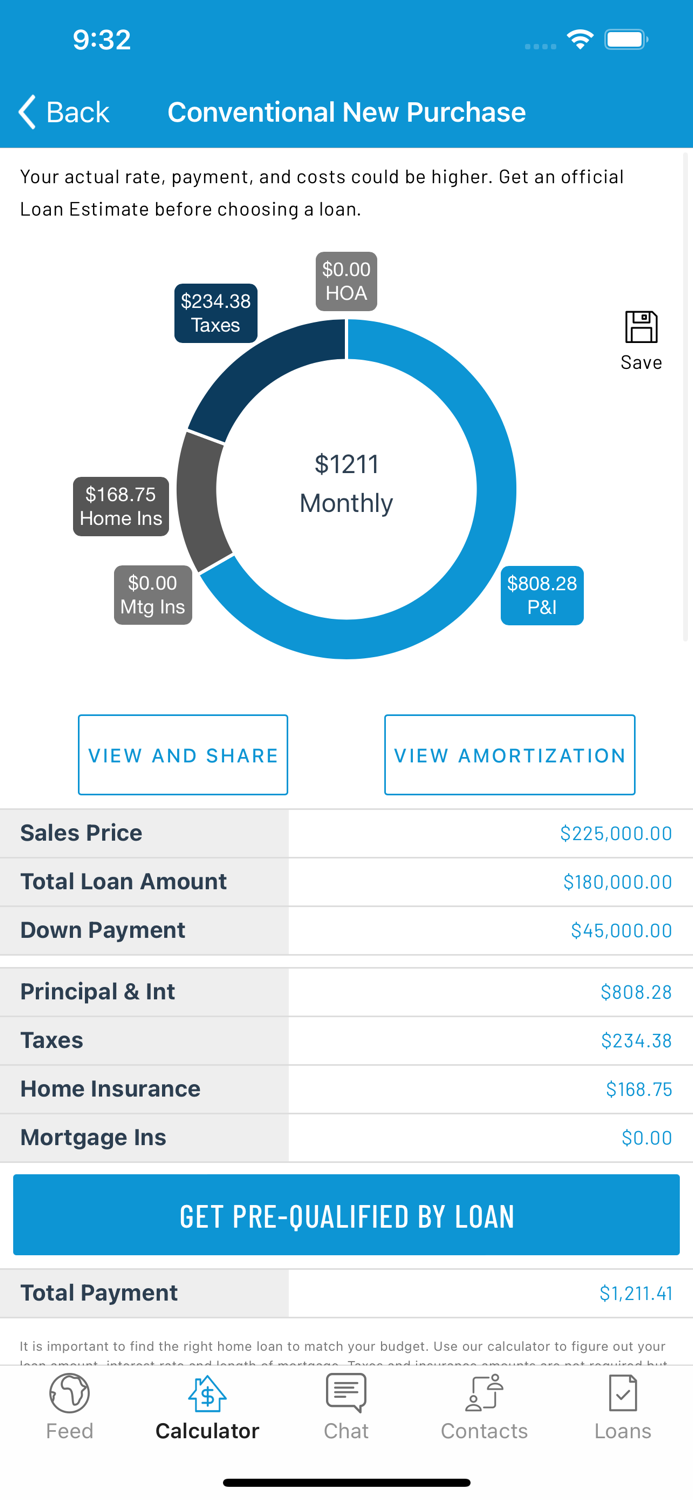The width and height of the screenshot is (693, 1500).
Task: Open Loans using the checklist icon
Action: [622, 1393]
